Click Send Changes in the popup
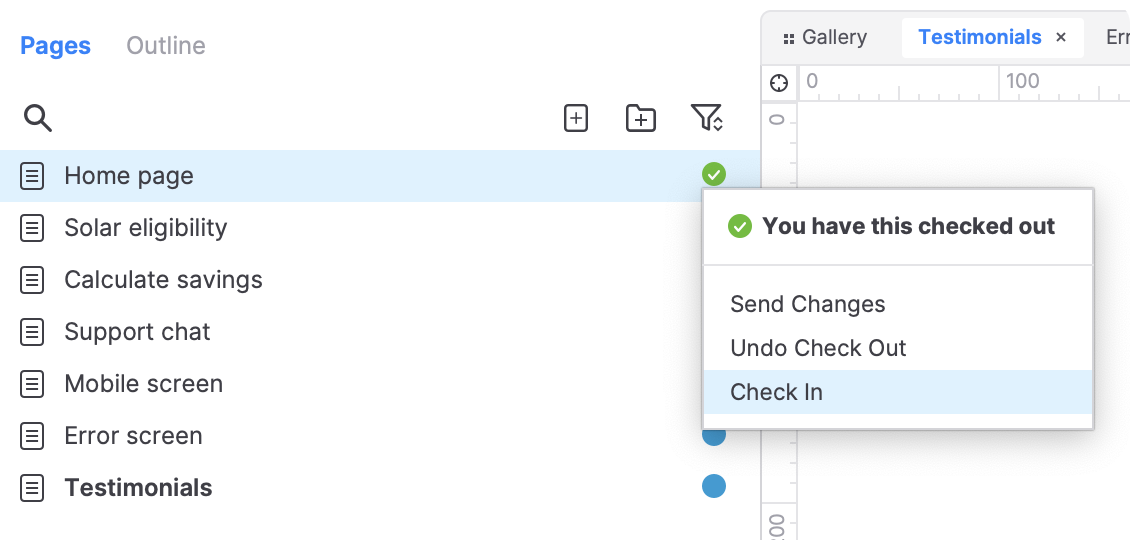Image resolution: width=1130 pixels, height=540 pixels. coord(807,304)
